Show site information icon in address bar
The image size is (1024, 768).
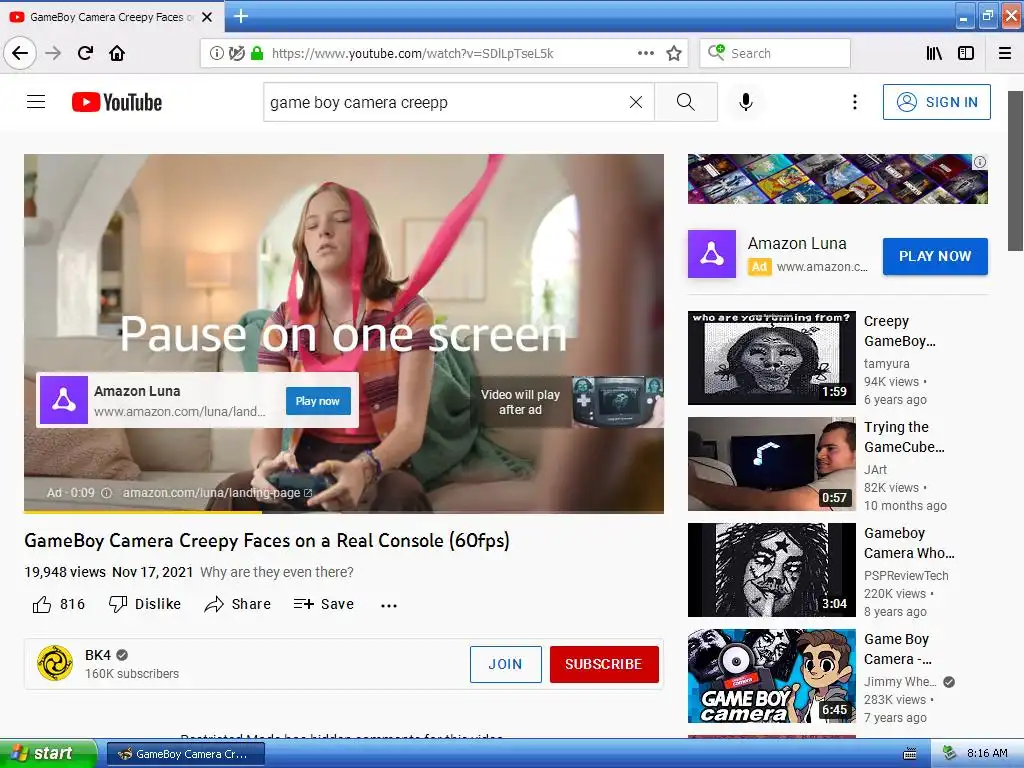(216, 54)
